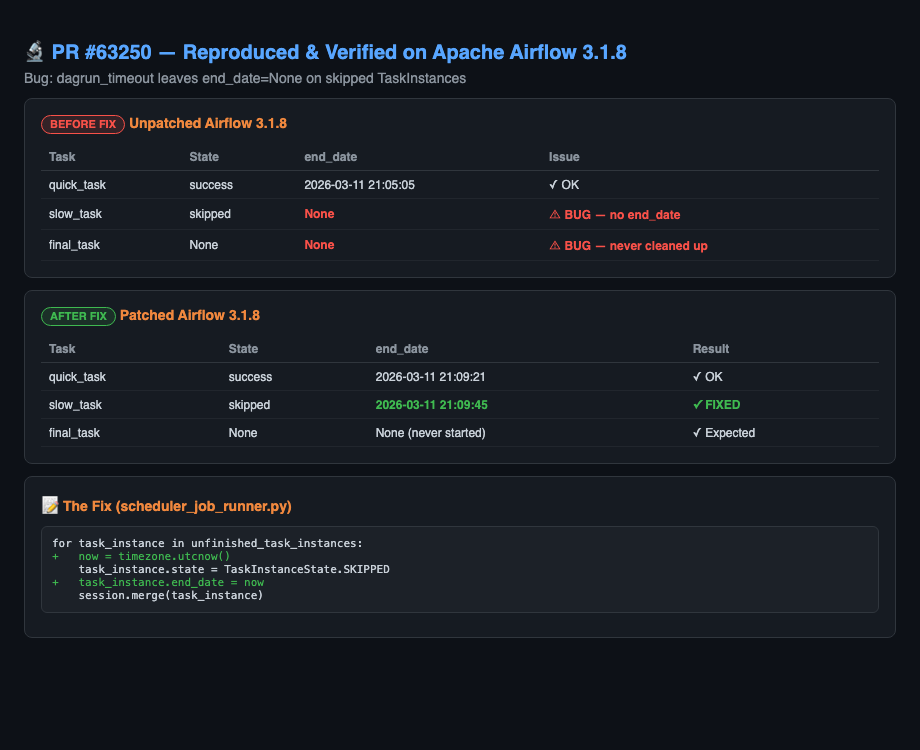
Task: Click end_date '2026-03-11 21:09:21' cell
Action: point(430,377)
